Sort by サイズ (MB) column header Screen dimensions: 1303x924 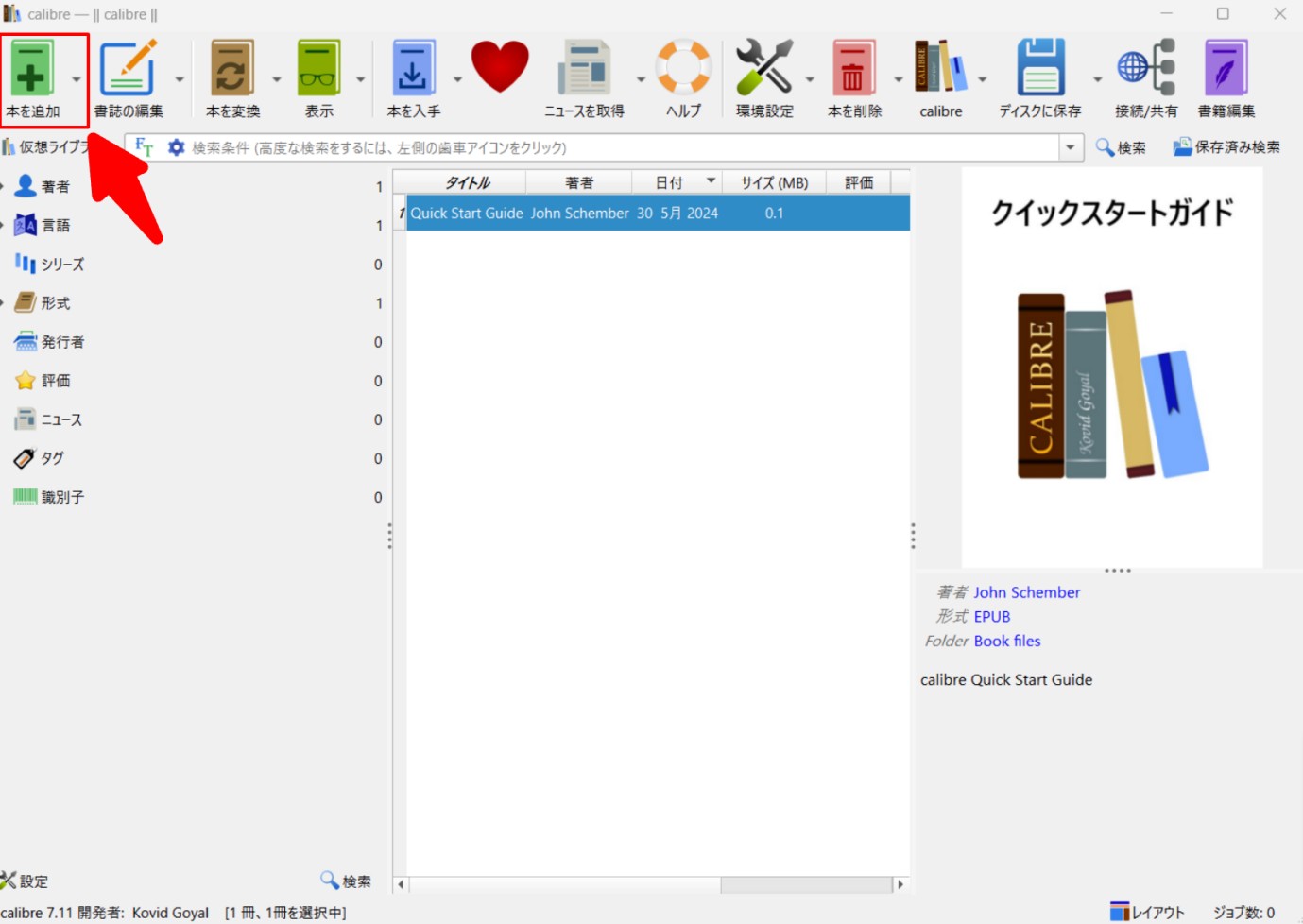click(774, 182)
